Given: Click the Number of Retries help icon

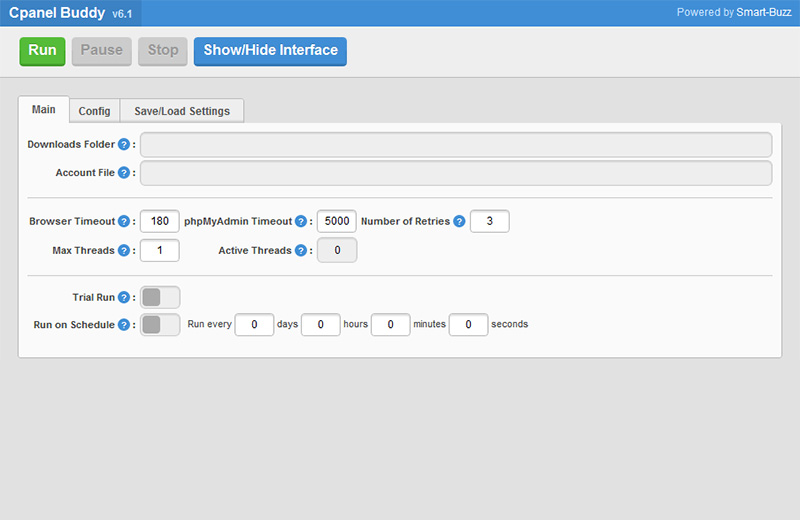Looking at the screenshot, I should click(x=459, y=221).
